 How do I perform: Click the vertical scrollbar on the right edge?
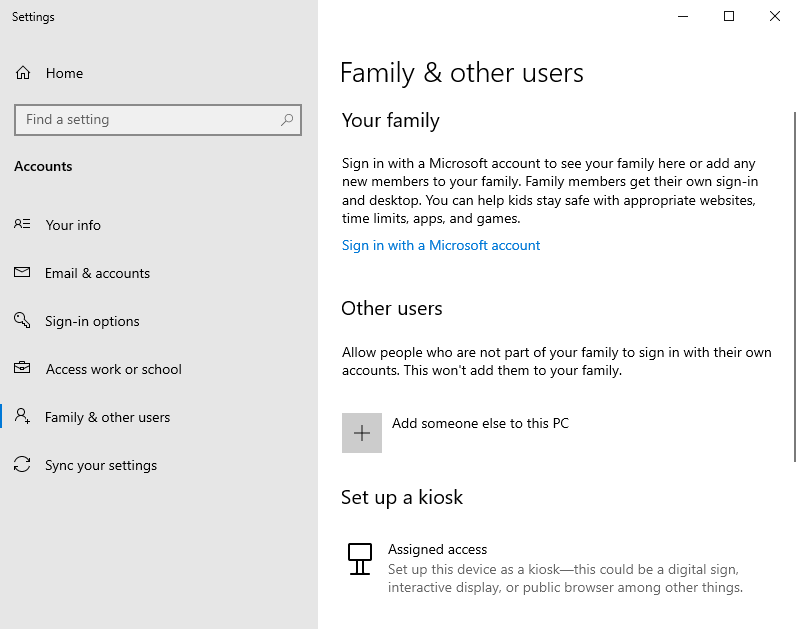coord(792,300)
